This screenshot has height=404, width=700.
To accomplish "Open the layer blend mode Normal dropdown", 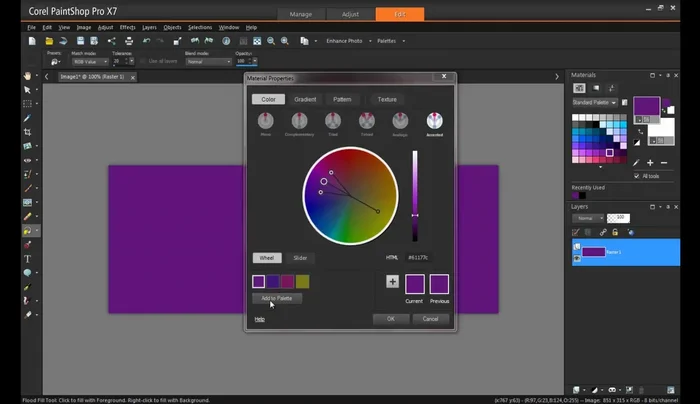I will (587, 218).
